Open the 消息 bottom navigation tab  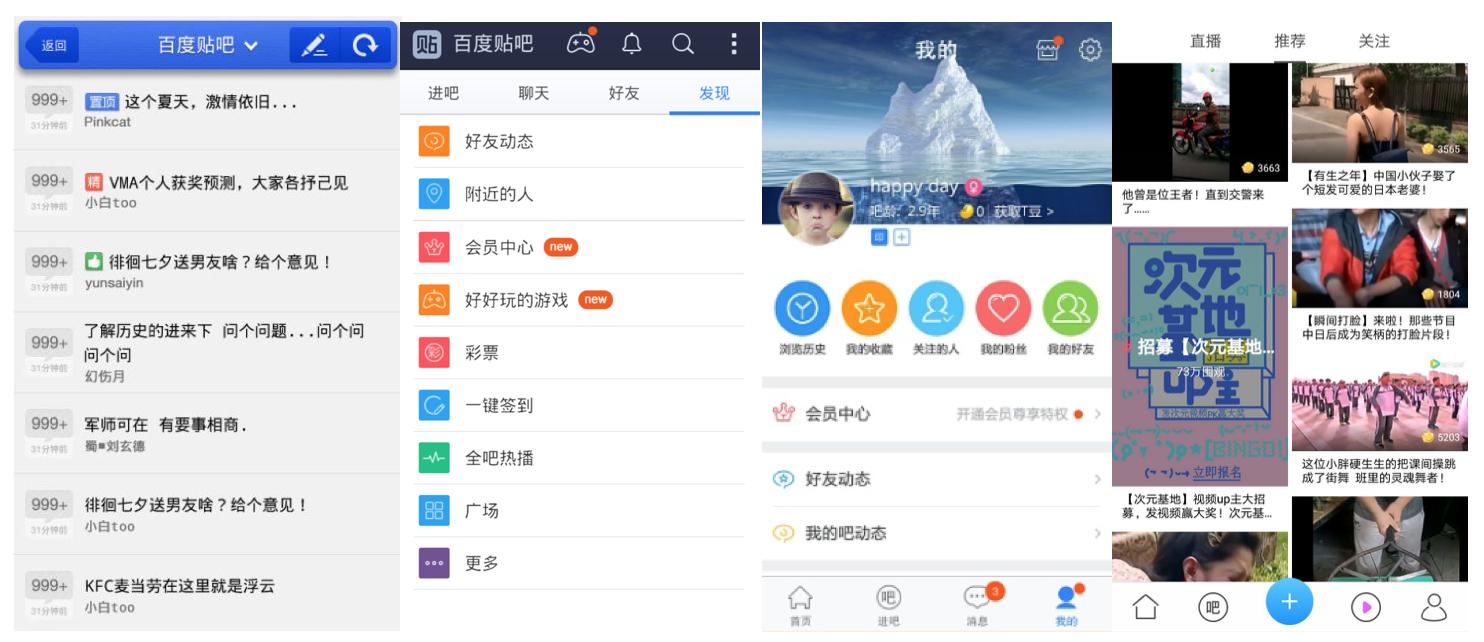[x=978, y=605]
